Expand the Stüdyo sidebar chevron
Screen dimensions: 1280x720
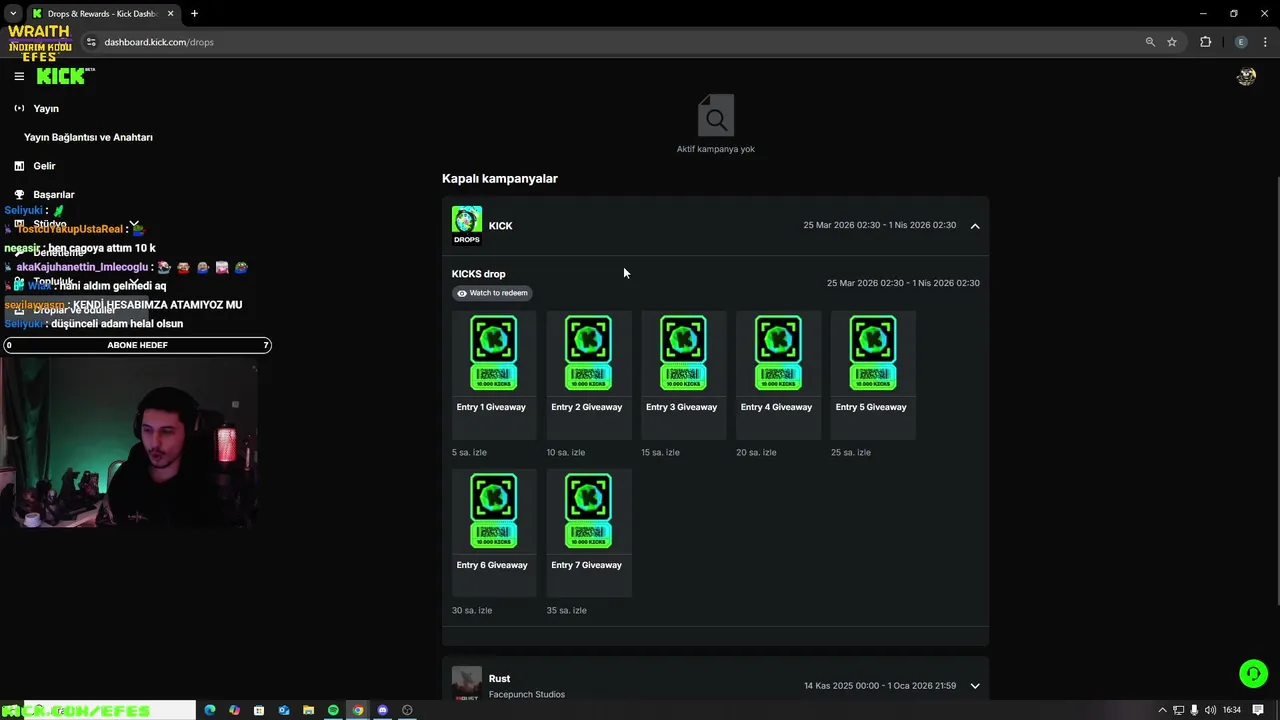point(134,224)
